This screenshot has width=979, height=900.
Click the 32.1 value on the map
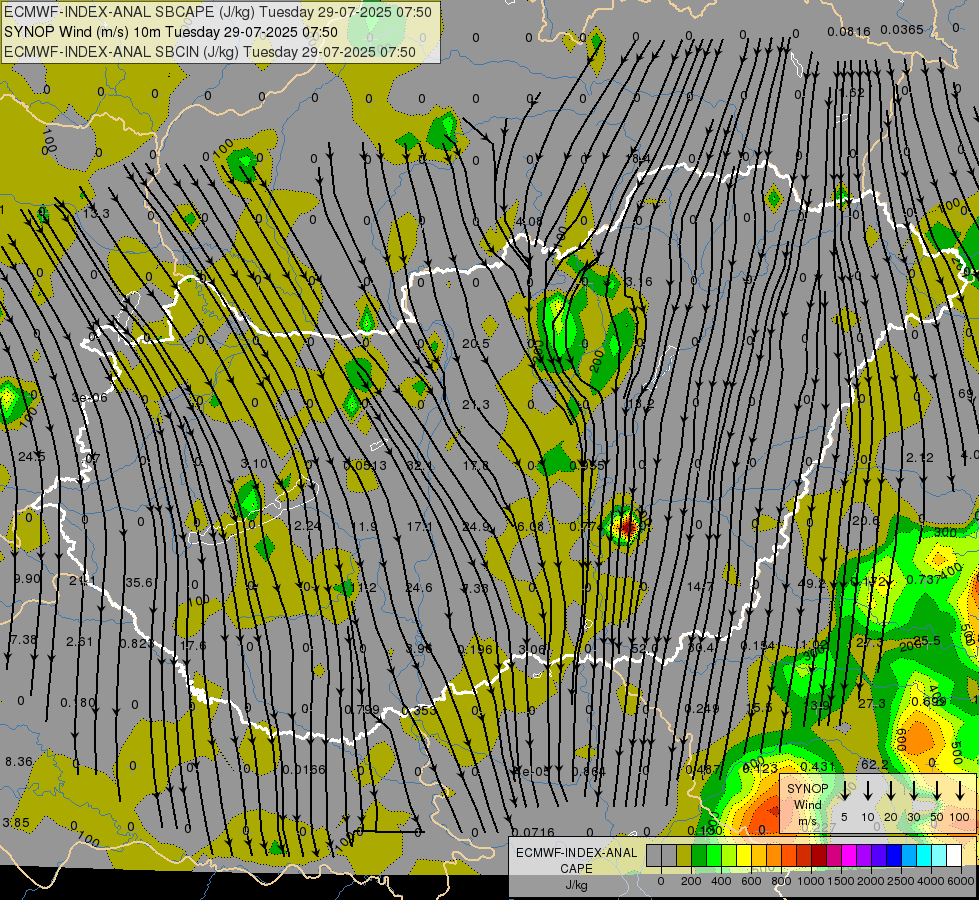coord(420,466)
